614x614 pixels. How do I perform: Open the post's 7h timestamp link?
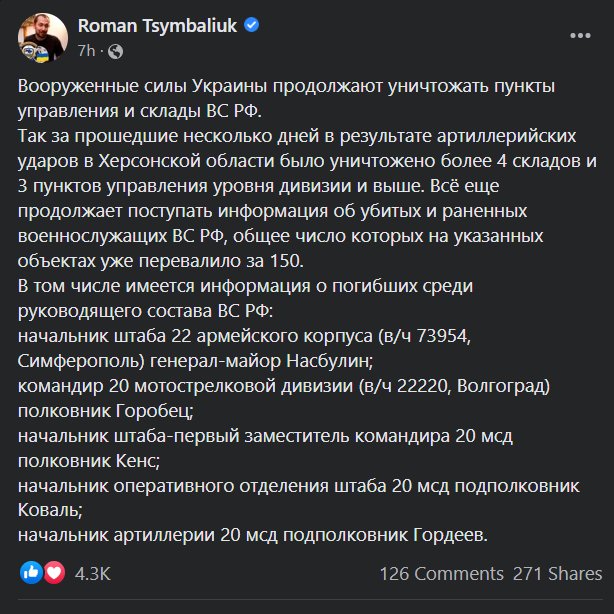pyautogui.click(x=85, y=49)
